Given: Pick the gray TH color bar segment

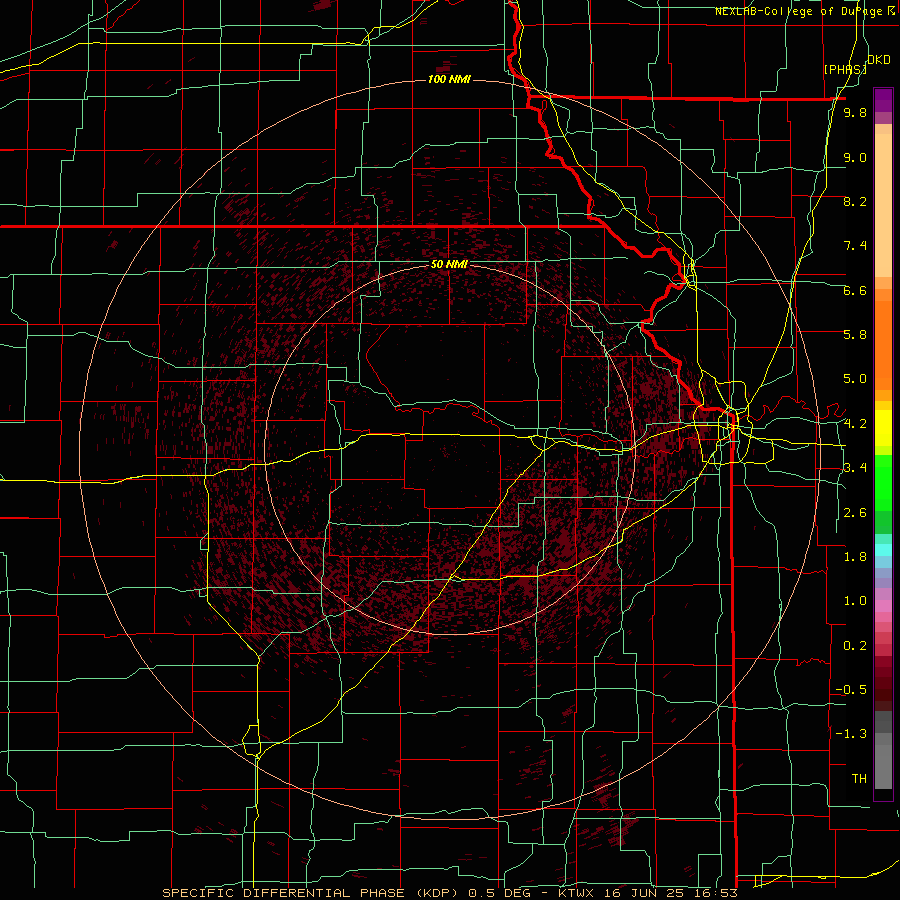Looking at the screenshot, I should pyautogui.click(x=883, y=766).
